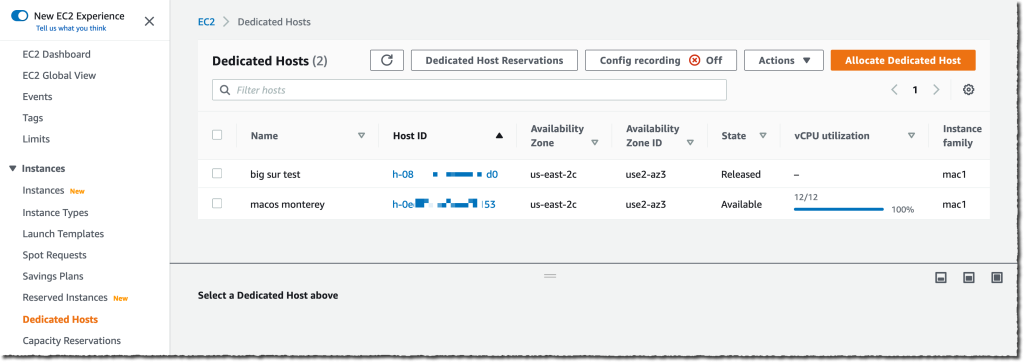
Task: Click the Available state cell
Action: point(741,205)
